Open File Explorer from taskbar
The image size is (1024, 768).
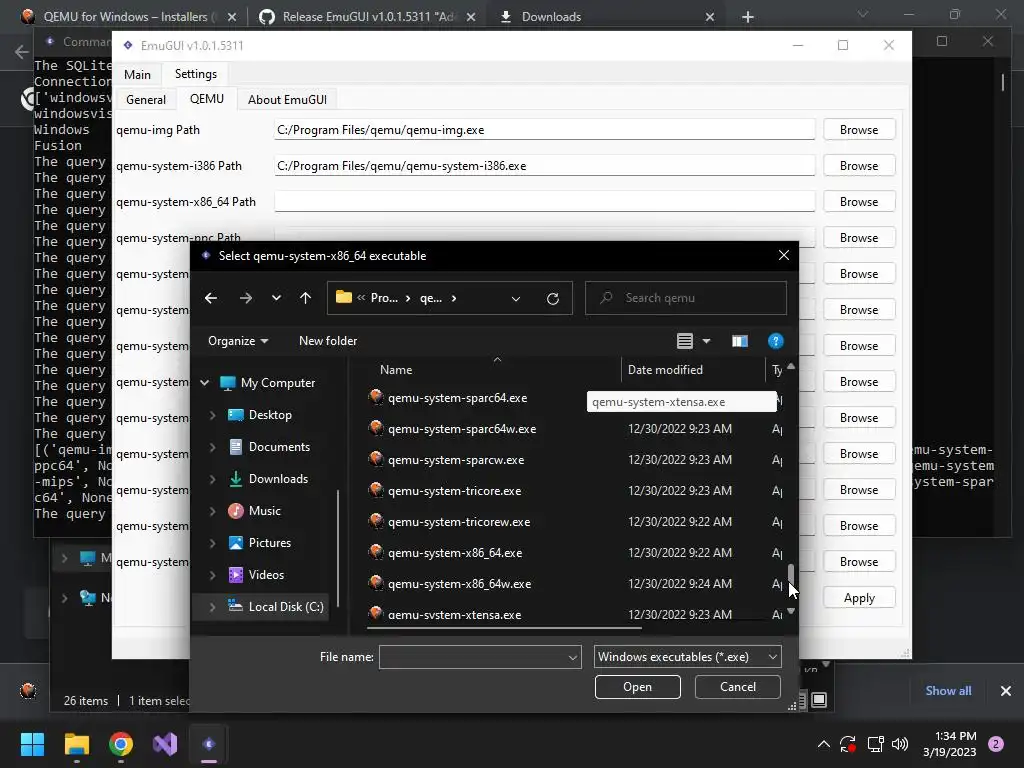pos(76,744)
